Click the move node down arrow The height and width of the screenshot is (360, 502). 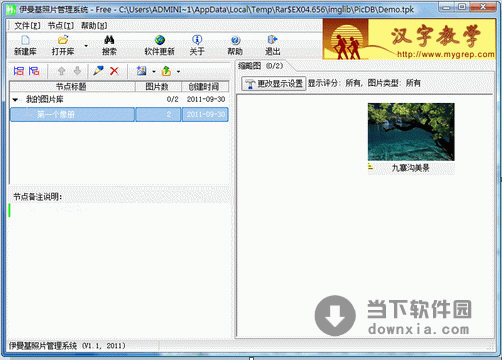(x=77, y=71)
